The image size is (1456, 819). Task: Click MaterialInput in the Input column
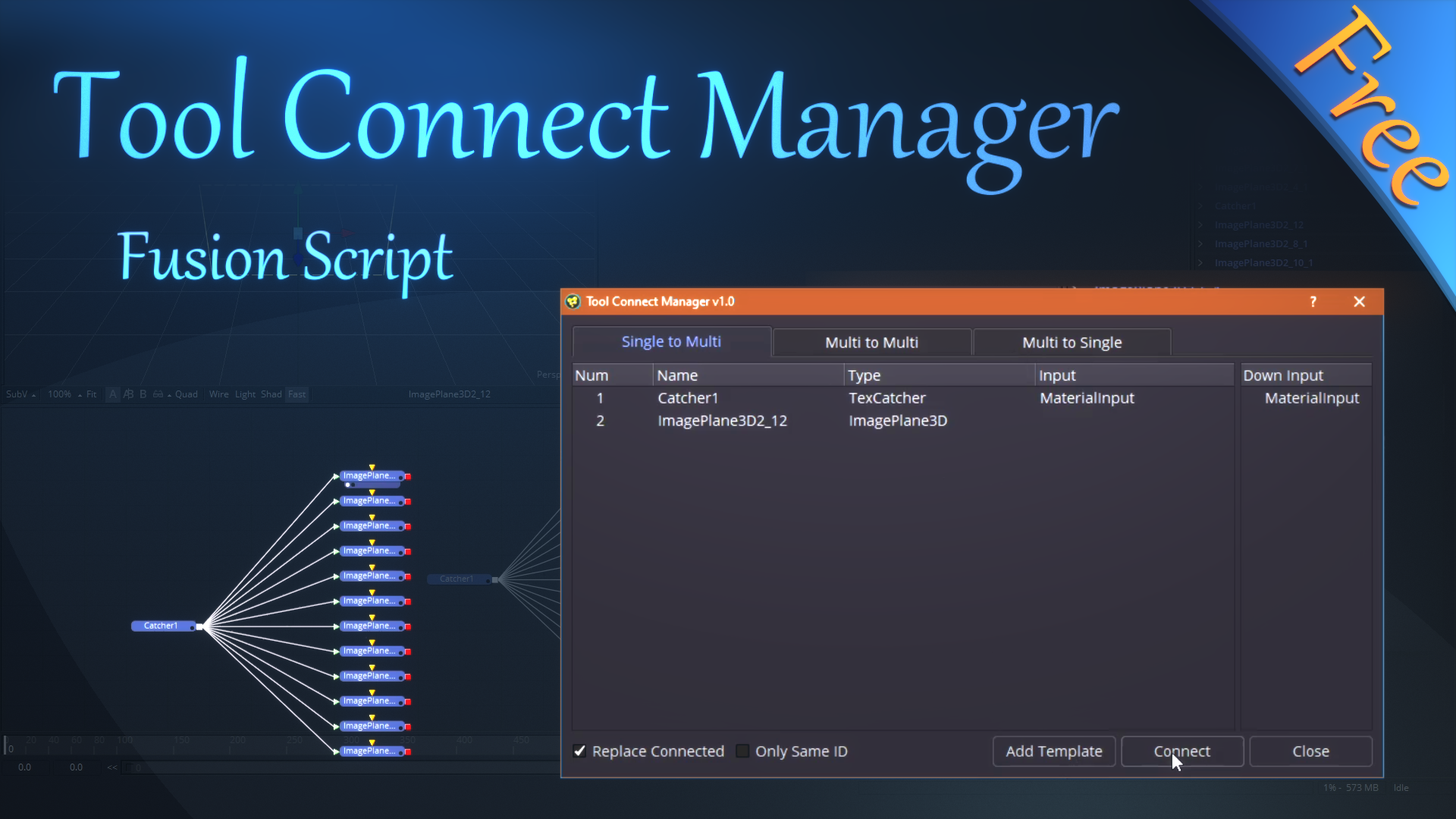1087,398
